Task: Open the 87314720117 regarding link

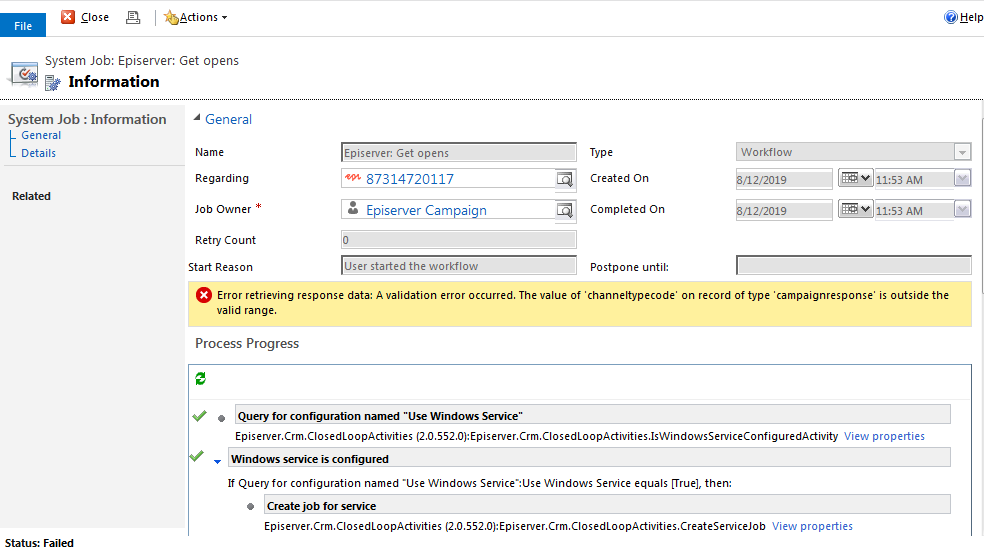Action: pos(409,179)
